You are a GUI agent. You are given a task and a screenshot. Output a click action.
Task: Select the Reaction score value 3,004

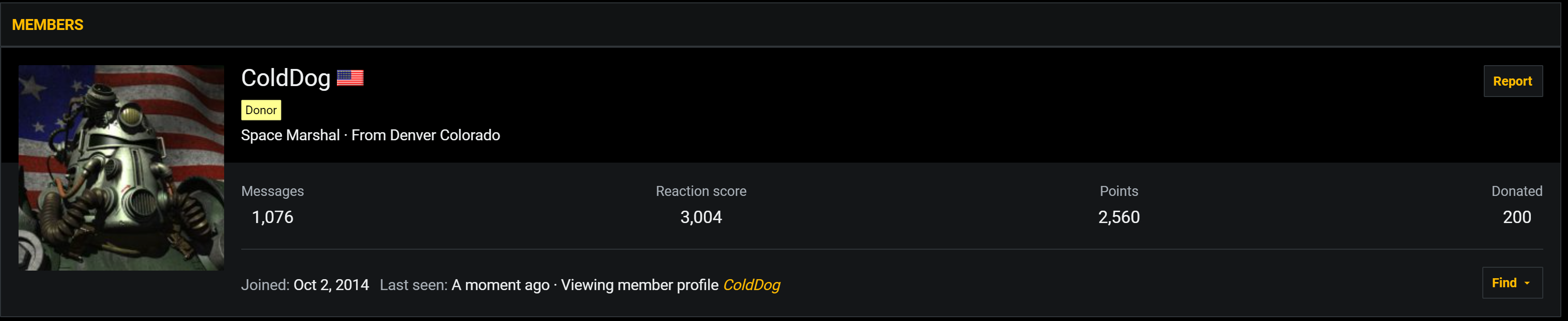click(700, 217)
